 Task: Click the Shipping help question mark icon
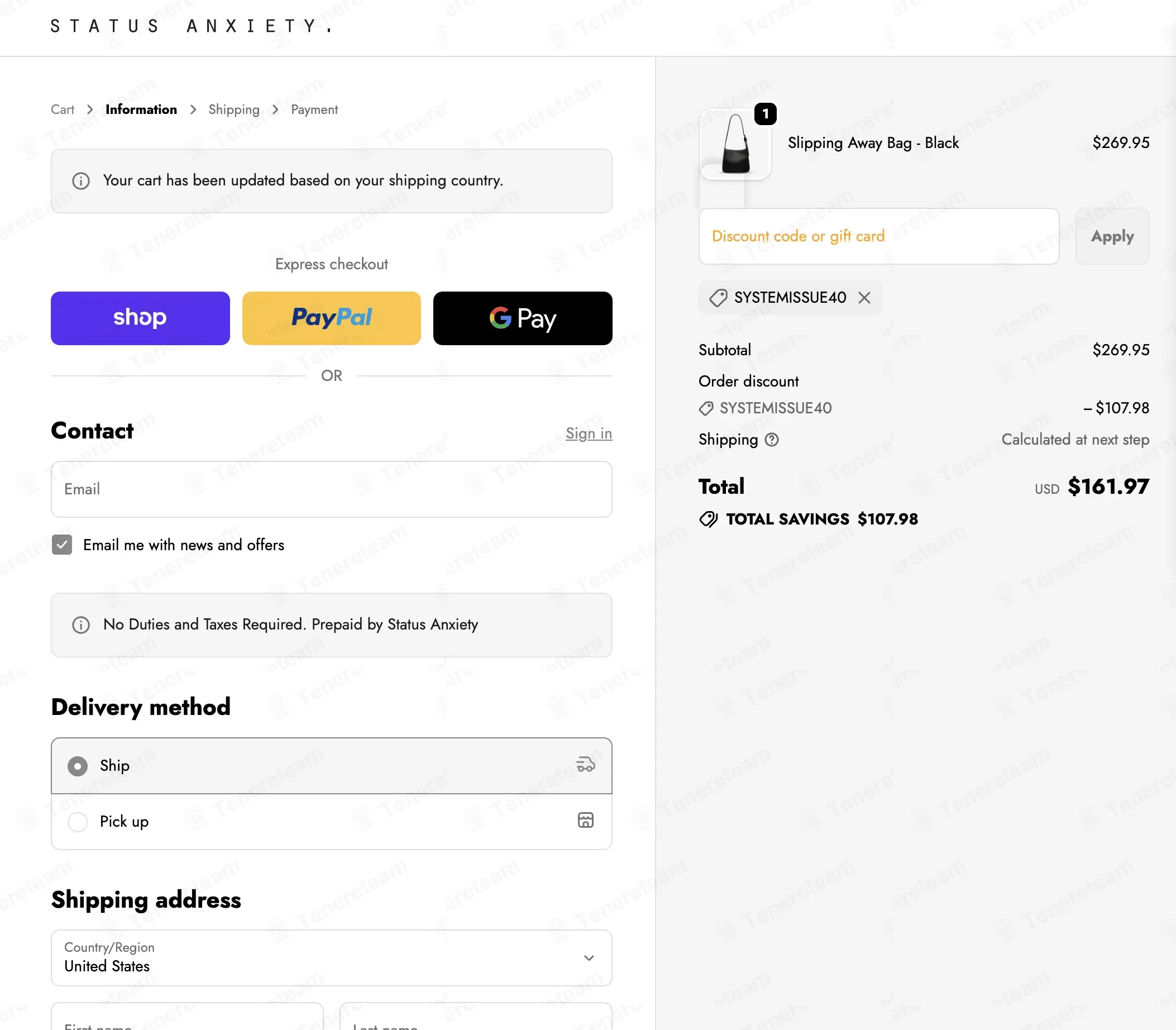click(772, 440)
